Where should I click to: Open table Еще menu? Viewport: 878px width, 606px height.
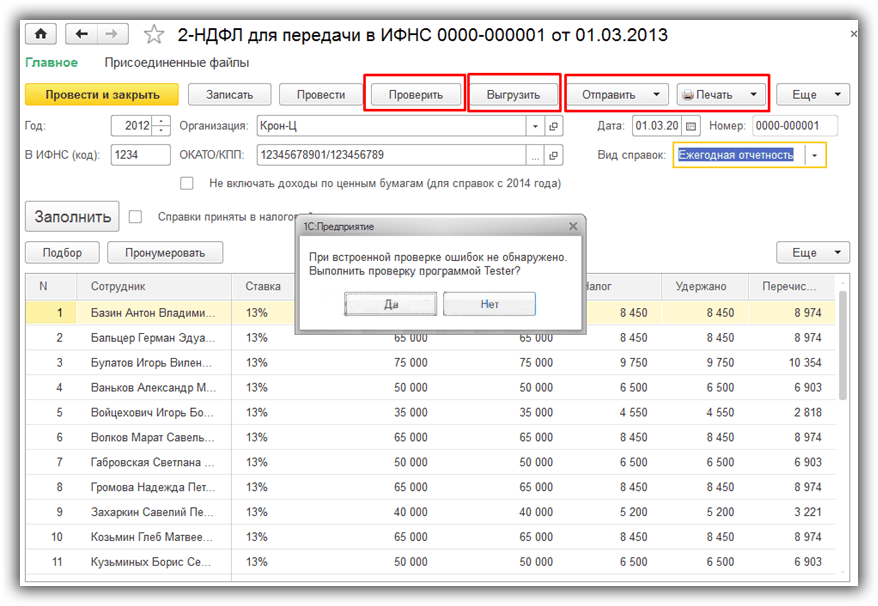tap(812, 253)
